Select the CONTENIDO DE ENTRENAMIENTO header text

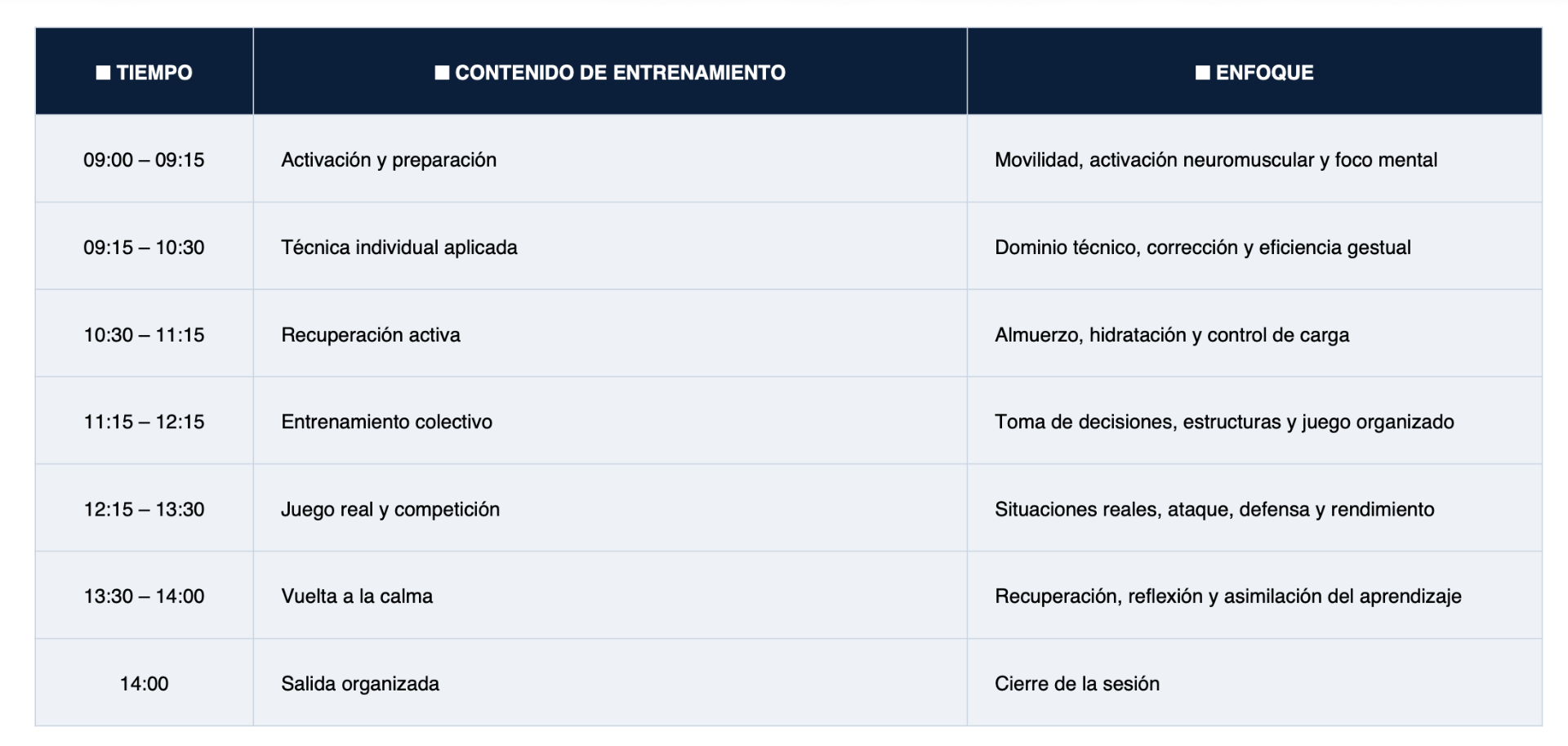(620, 73)
